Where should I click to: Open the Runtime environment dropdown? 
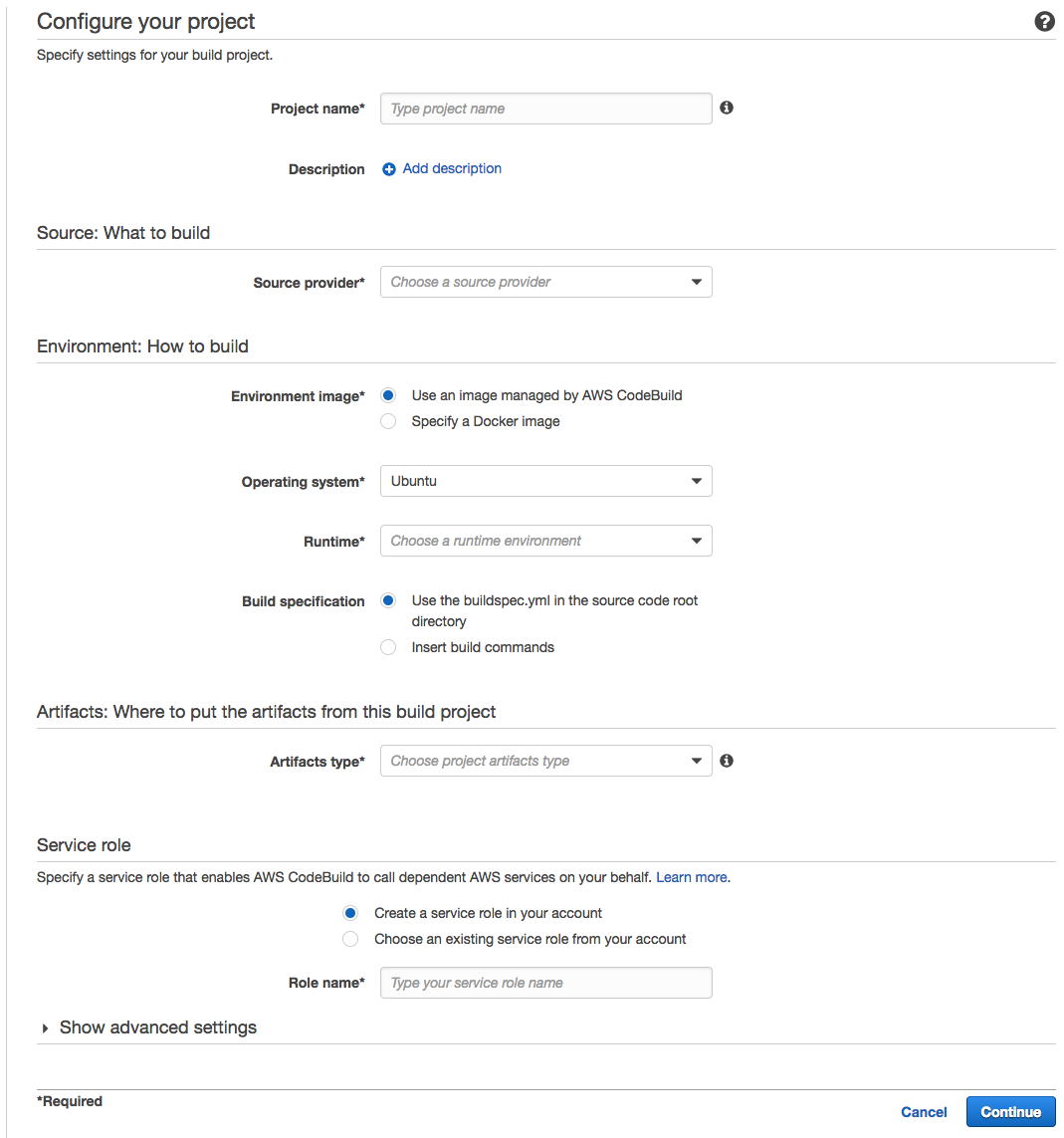[545, 541]
